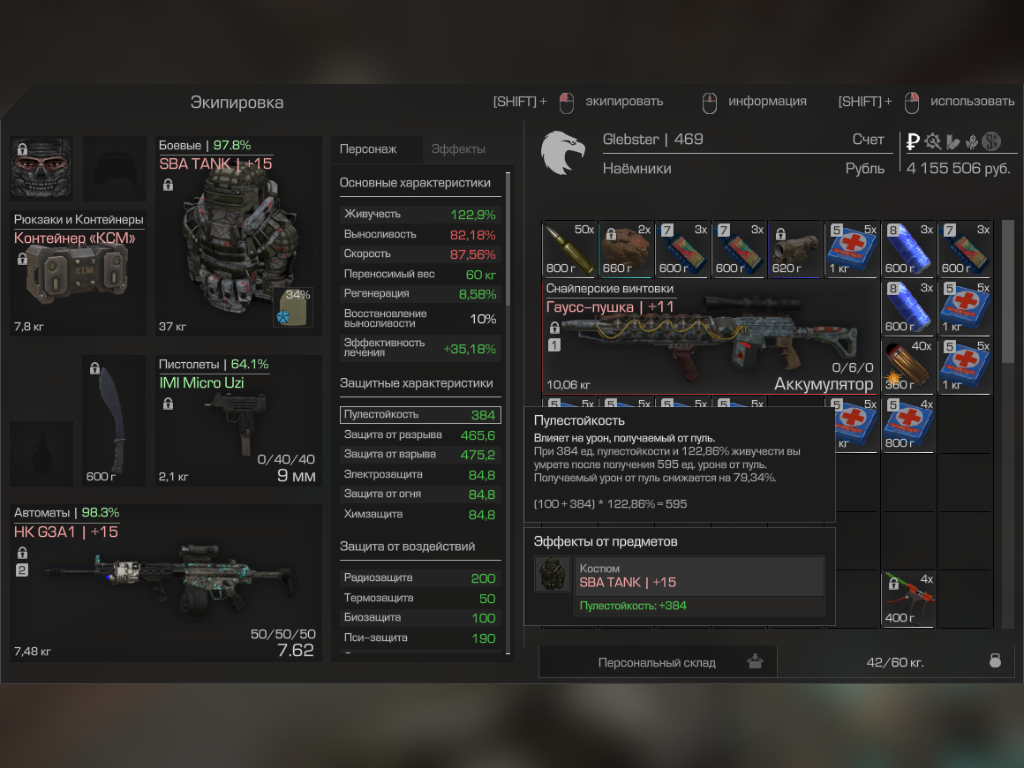Click the Радиозащита stat row
Image resolution: width=1024 pixels, height=768 pixels.
(x=420, y=578)
